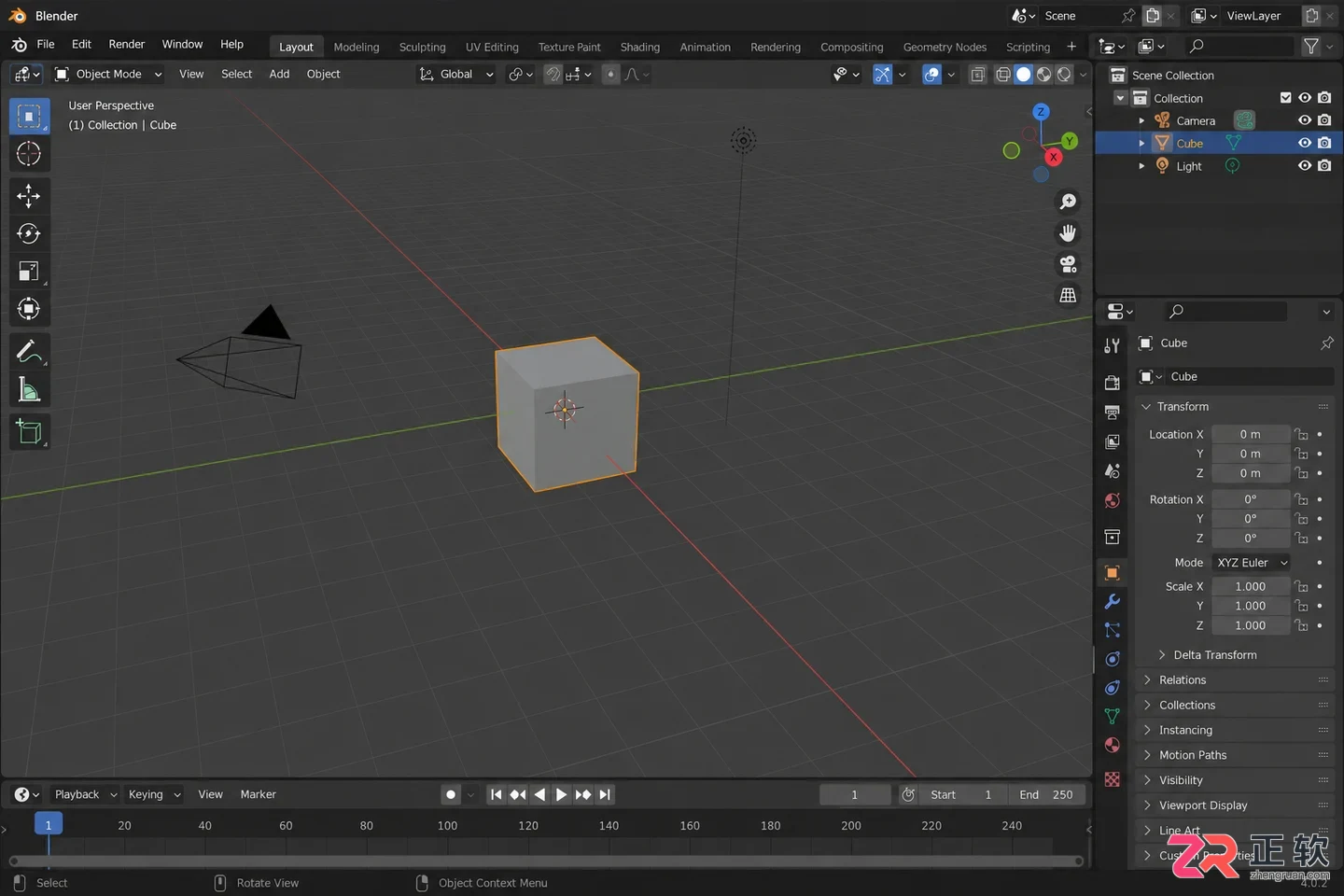This screenshot has width=1344, height=896.
Task: Choose the Measure tool
Action: coord(29,390)
